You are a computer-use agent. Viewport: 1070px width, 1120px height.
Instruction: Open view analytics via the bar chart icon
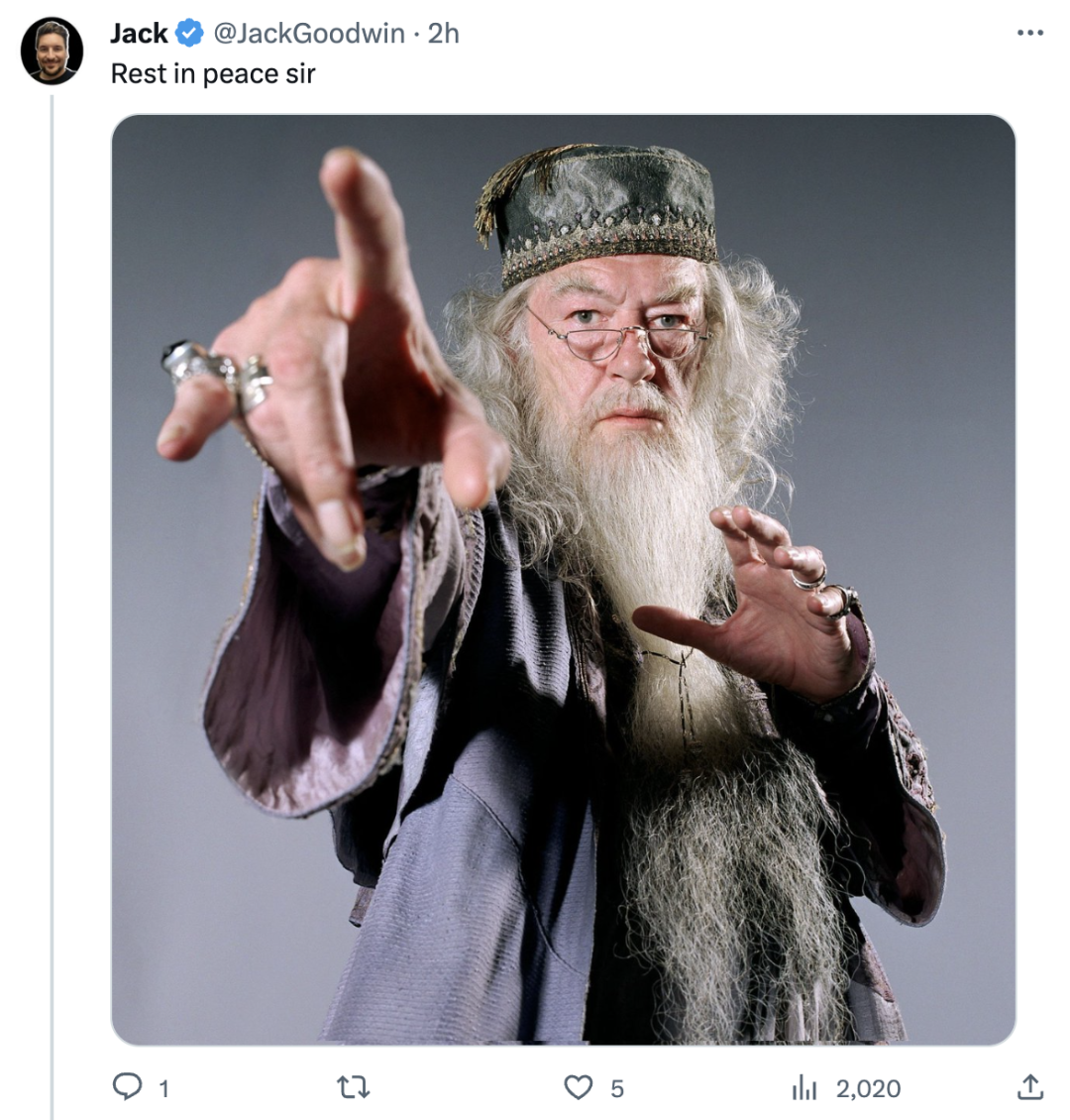804,1087
